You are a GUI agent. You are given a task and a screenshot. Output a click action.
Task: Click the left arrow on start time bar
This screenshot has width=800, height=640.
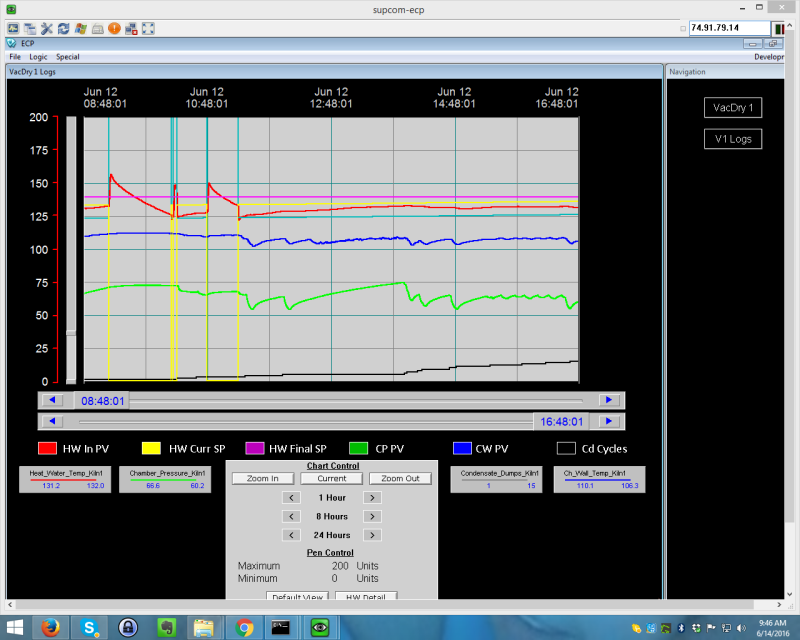pyautogui.click(x=52, y=400)
